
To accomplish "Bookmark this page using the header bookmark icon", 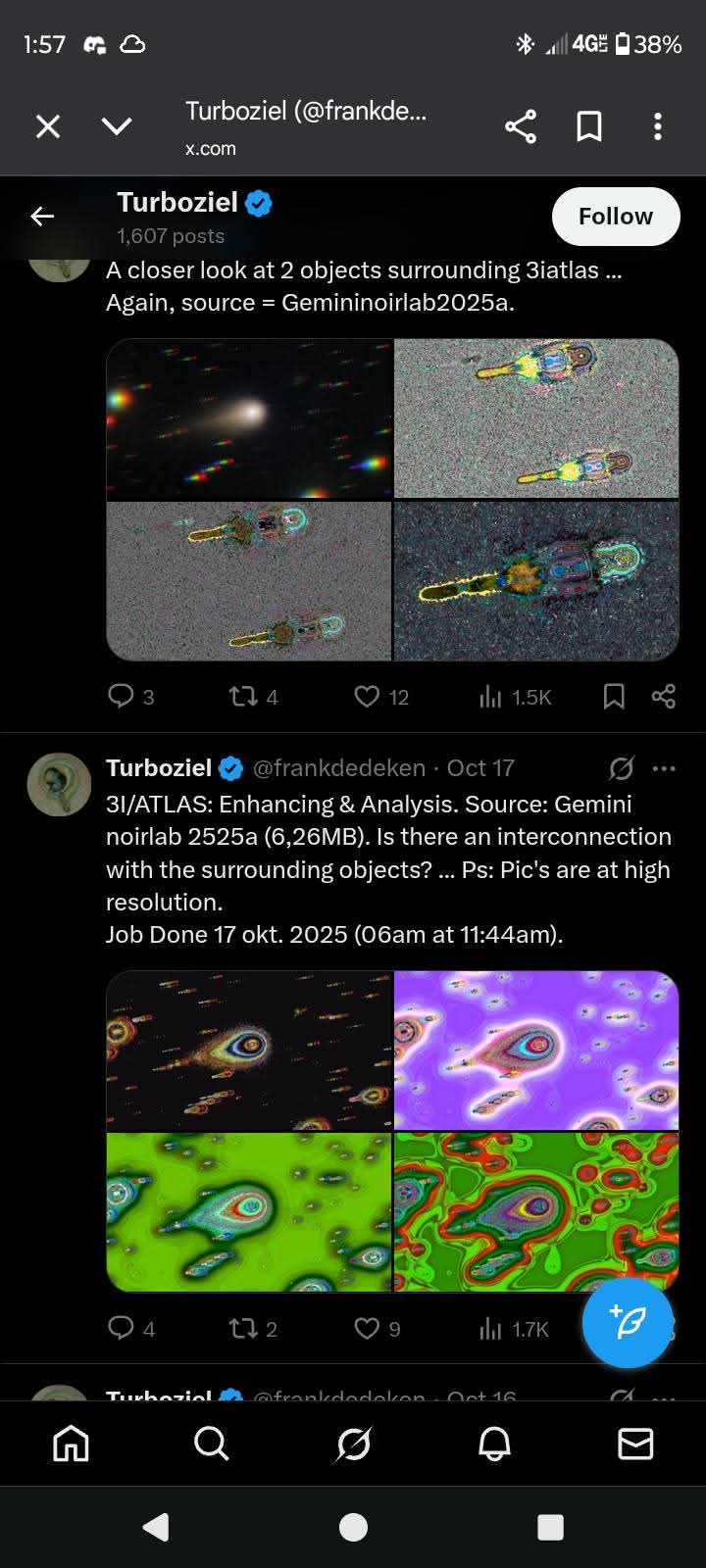I will [x=589, y=126].
